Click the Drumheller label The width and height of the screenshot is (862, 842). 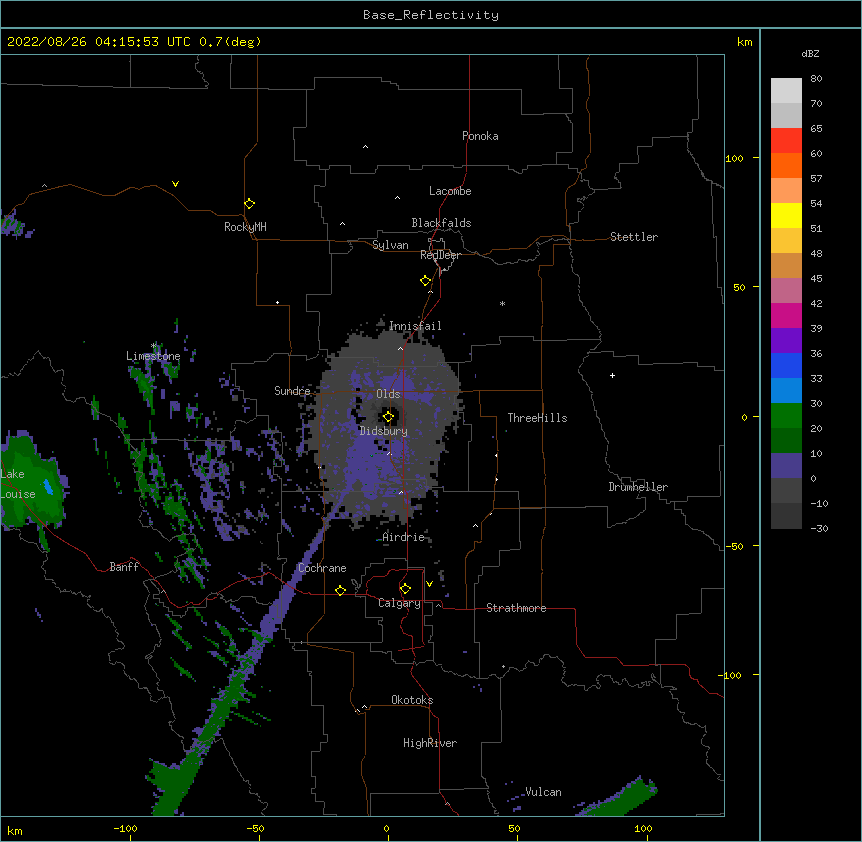point(638,487)
